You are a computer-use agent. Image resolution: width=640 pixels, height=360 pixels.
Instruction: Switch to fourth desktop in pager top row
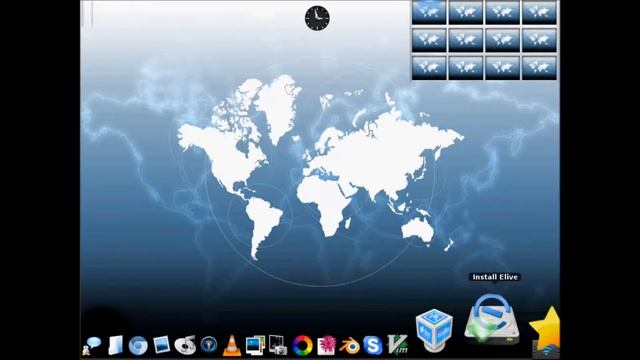(x=539, y=12)
